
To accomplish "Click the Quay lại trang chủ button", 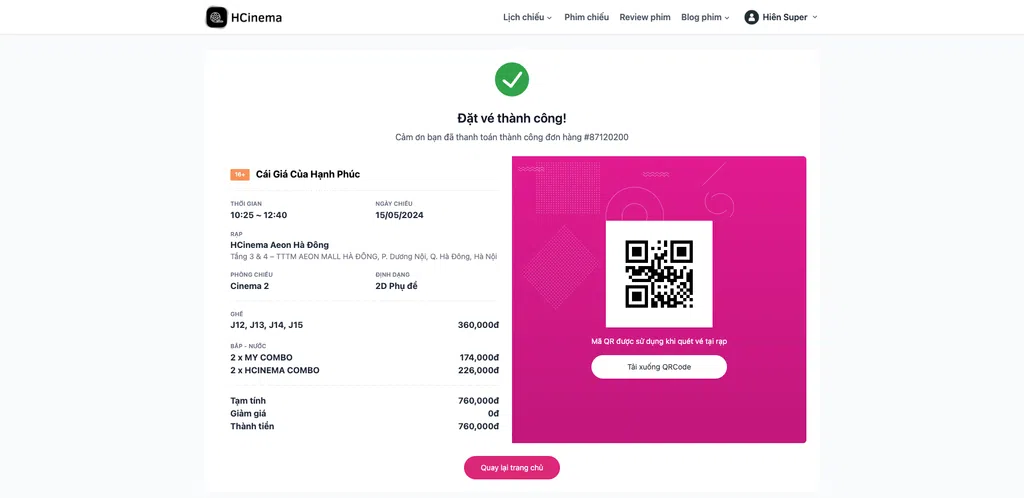I will click(512, 468).
